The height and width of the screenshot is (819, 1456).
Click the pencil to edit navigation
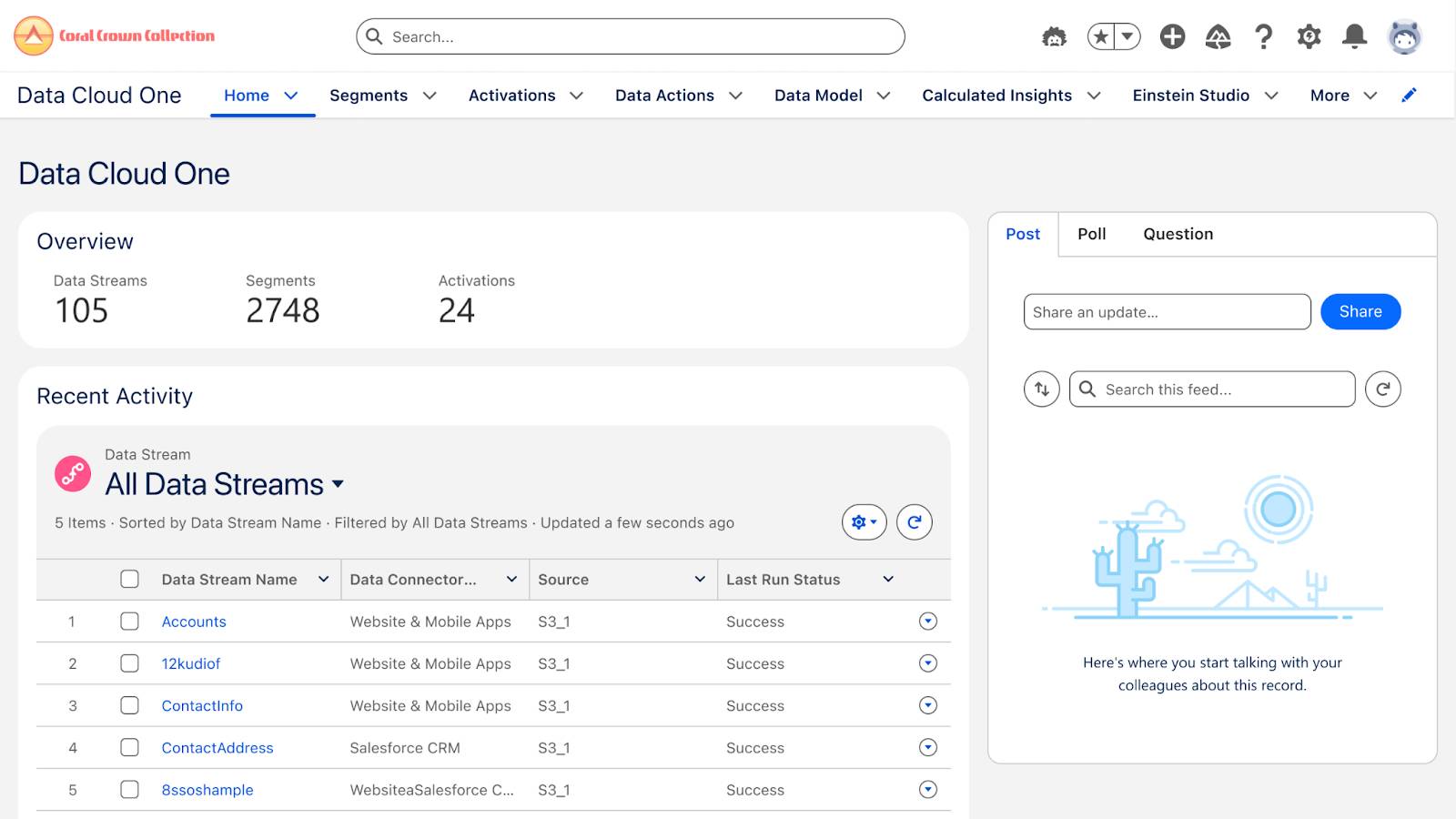tap(1409, 96)
